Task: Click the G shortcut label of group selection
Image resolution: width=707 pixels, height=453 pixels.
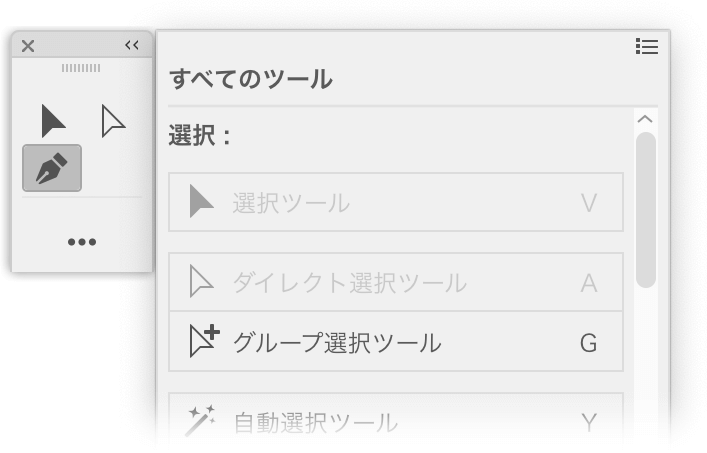Action: pos(588,343)
